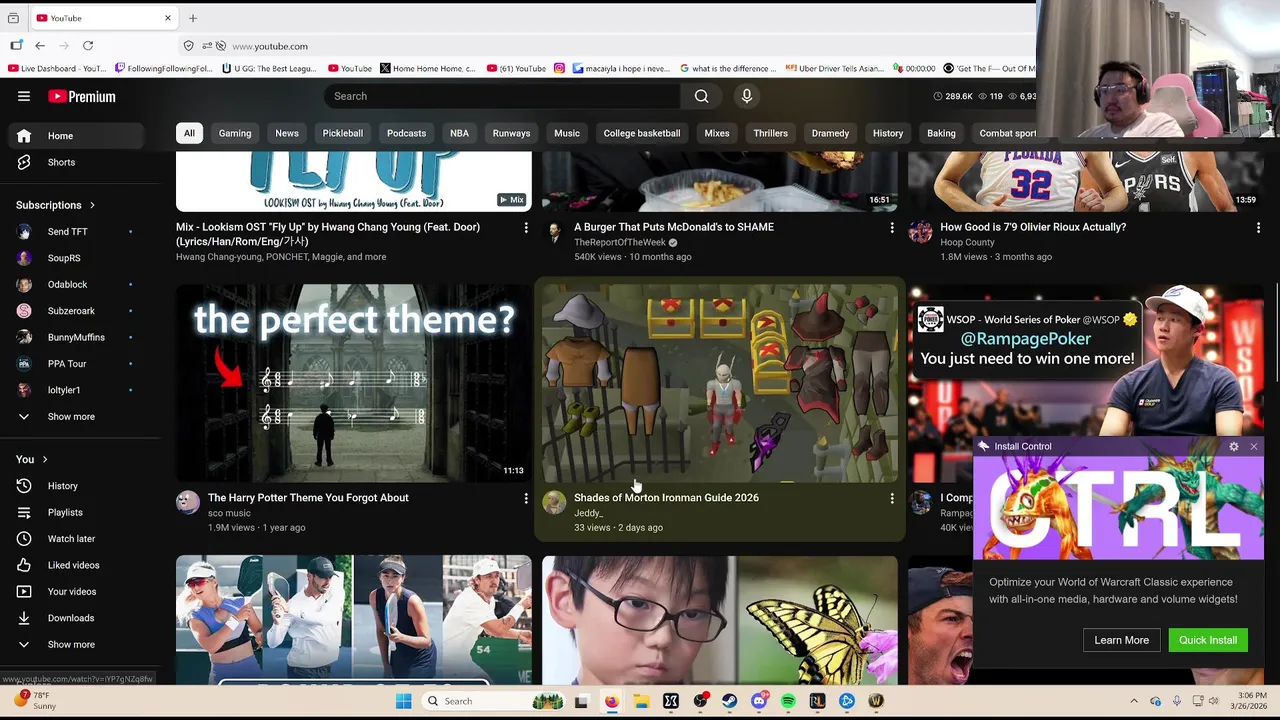Select the College basketball filter chip

pos(642,133)
